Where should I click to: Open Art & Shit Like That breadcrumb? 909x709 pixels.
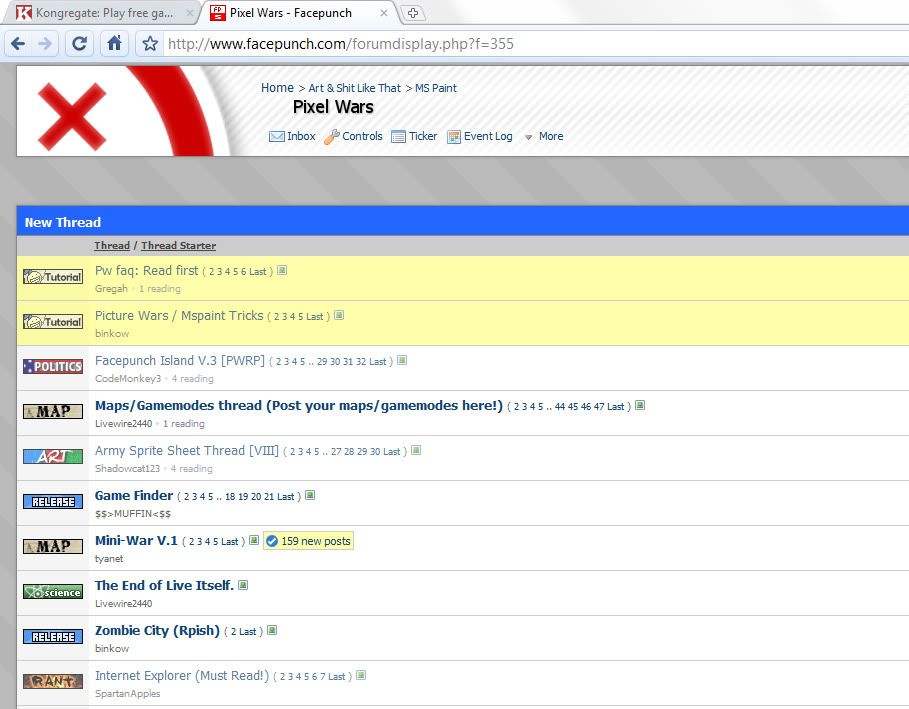pyautogui.click(x=354, y=88)
